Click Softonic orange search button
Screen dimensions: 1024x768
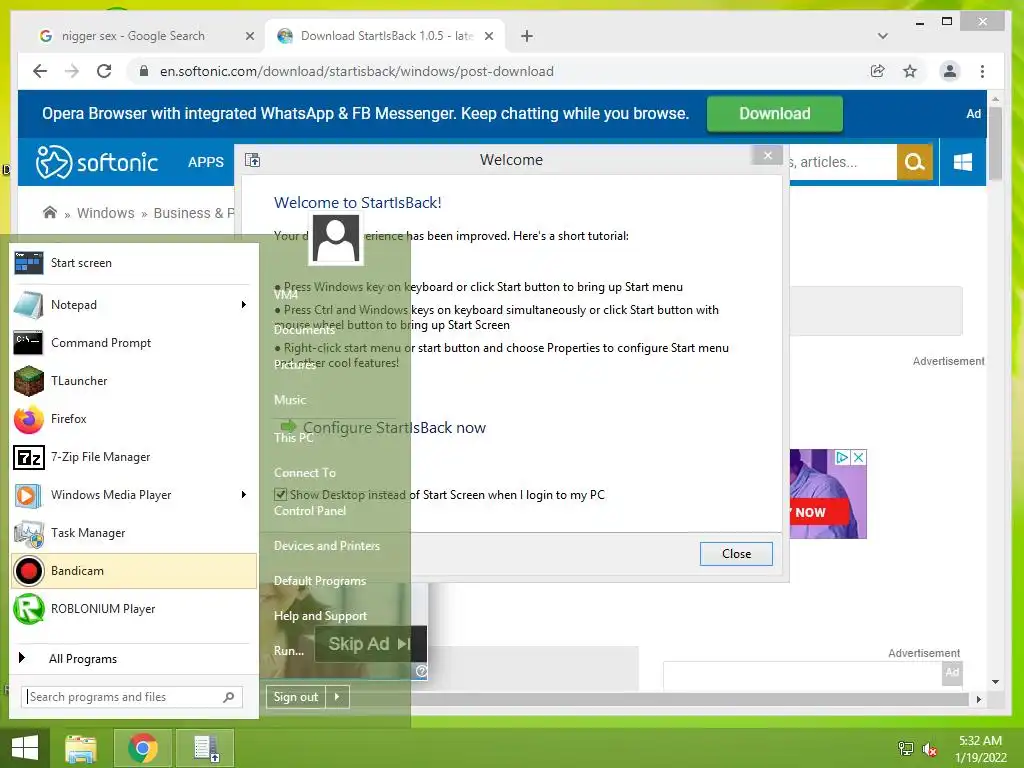click(x=914, y=162)
